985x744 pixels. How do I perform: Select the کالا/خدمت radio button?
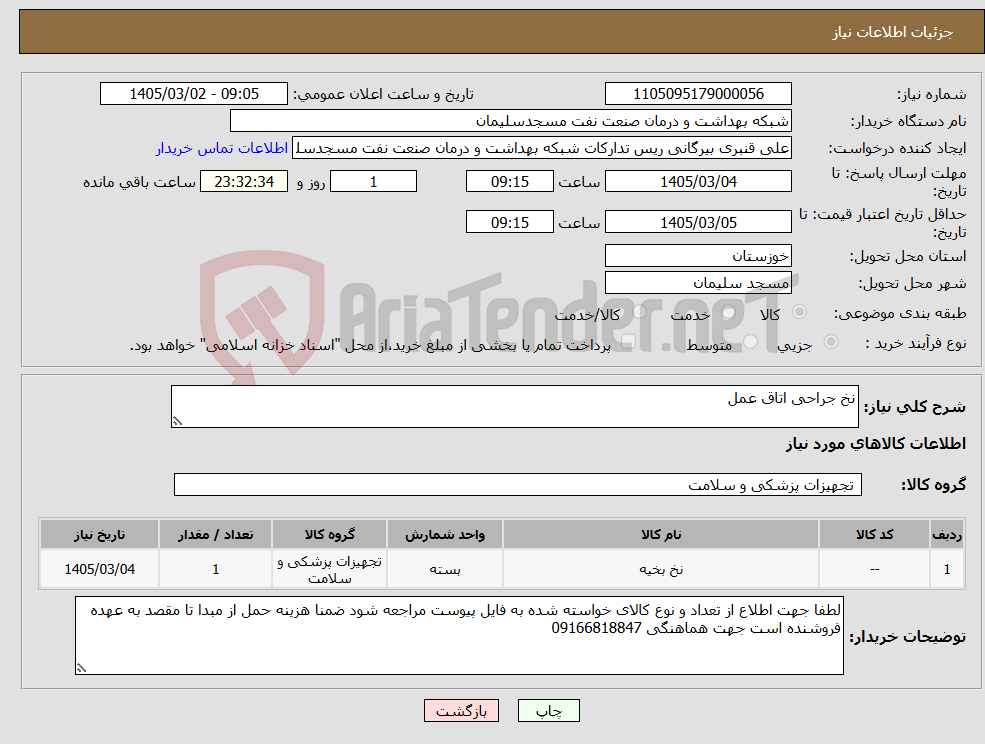(639, 312)
